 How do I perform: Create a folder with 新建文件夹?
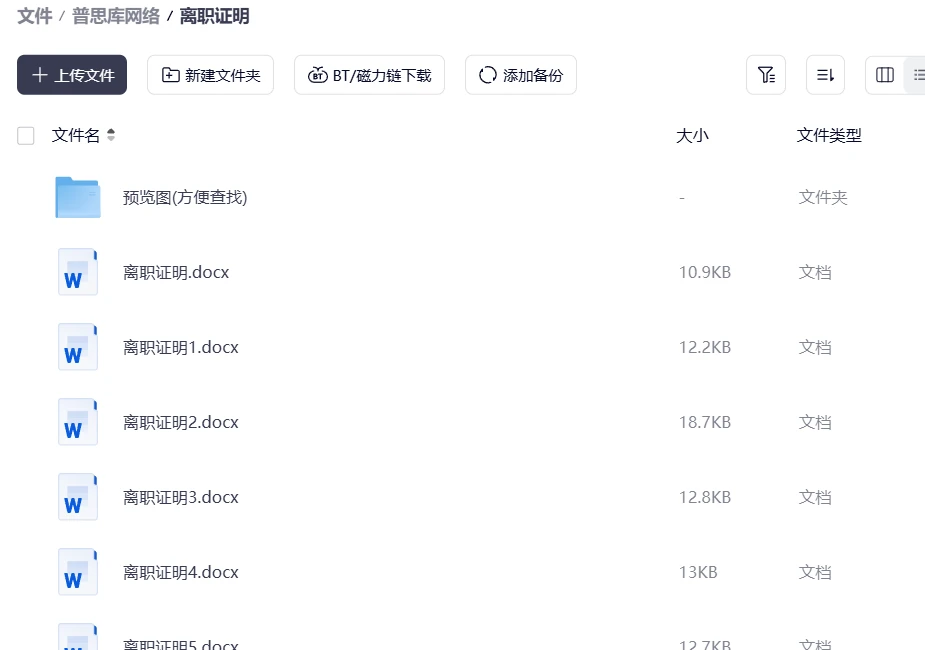click(x=211, y=75)
